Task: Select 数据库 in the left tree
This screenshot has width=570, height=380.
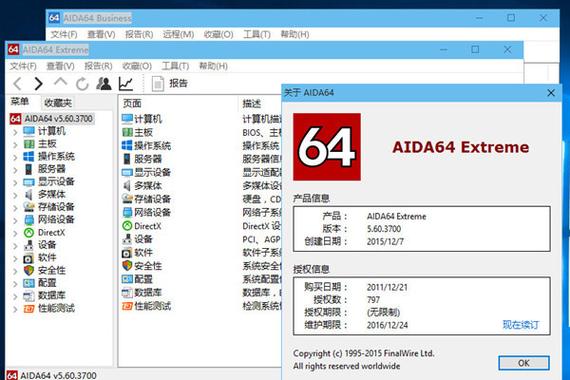Action: coord(52,296)
